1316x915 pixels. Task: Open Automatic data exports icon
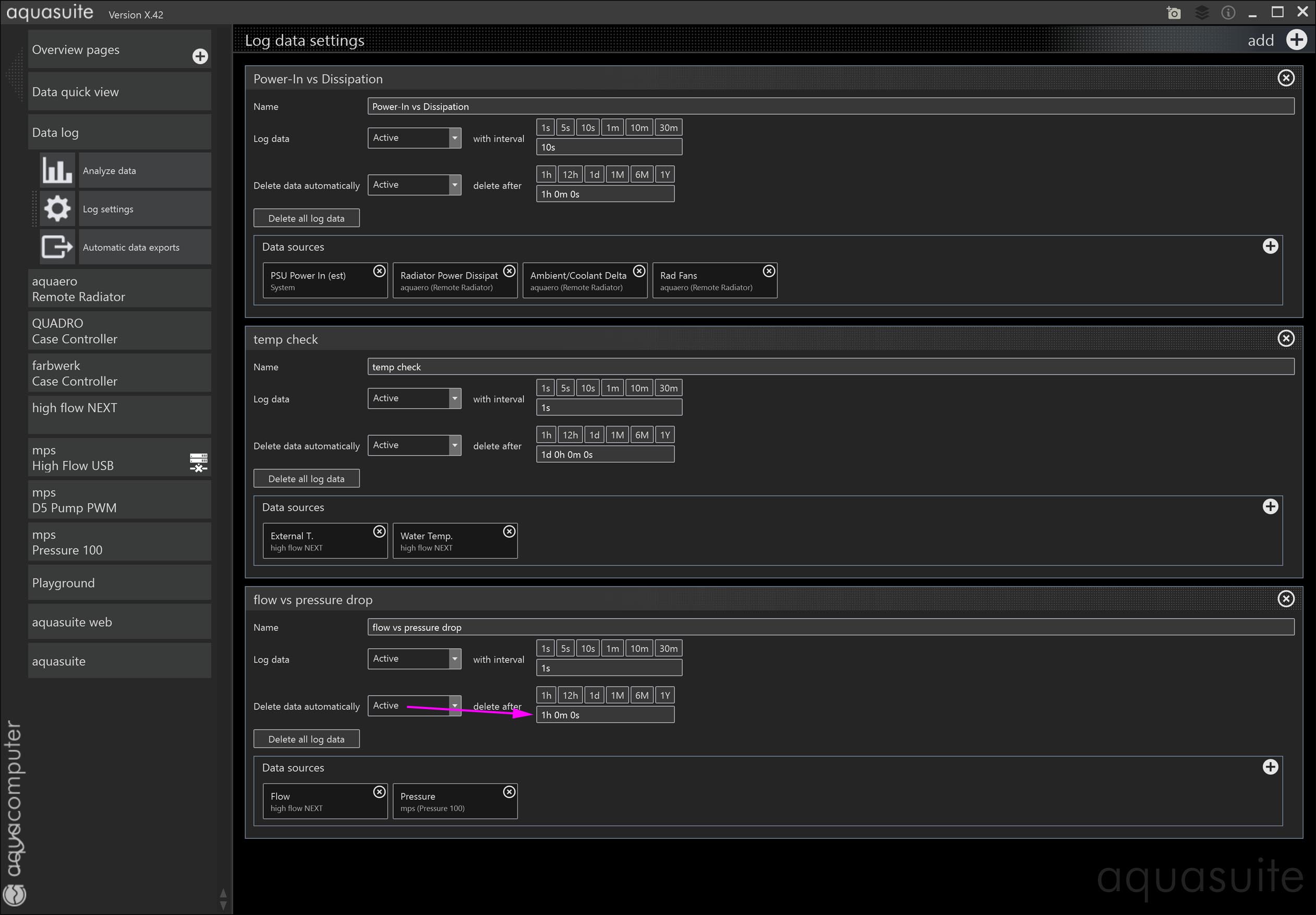point(57,247)
